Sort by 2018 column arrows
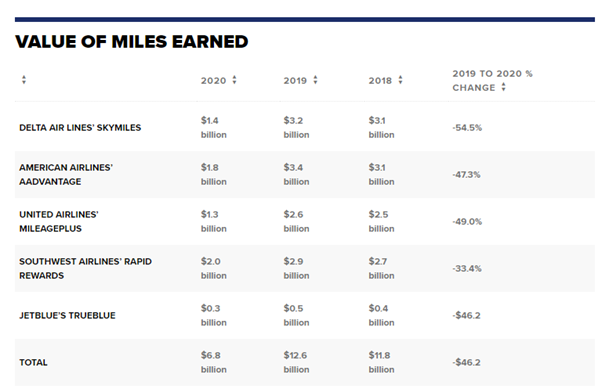602x389 pixels. click(x=400, y=80)
